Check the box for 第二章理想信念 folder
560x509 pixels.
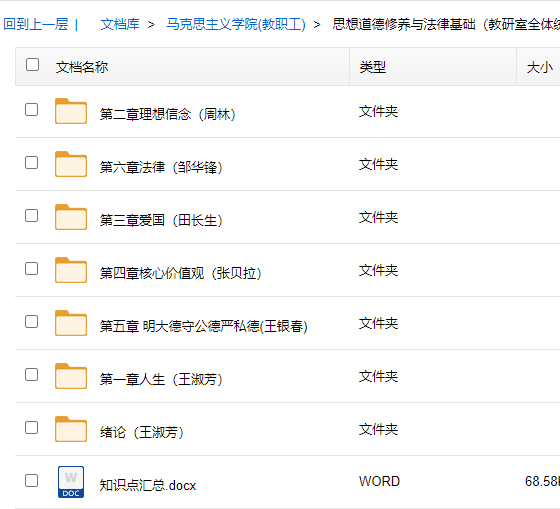click(31, 110)
